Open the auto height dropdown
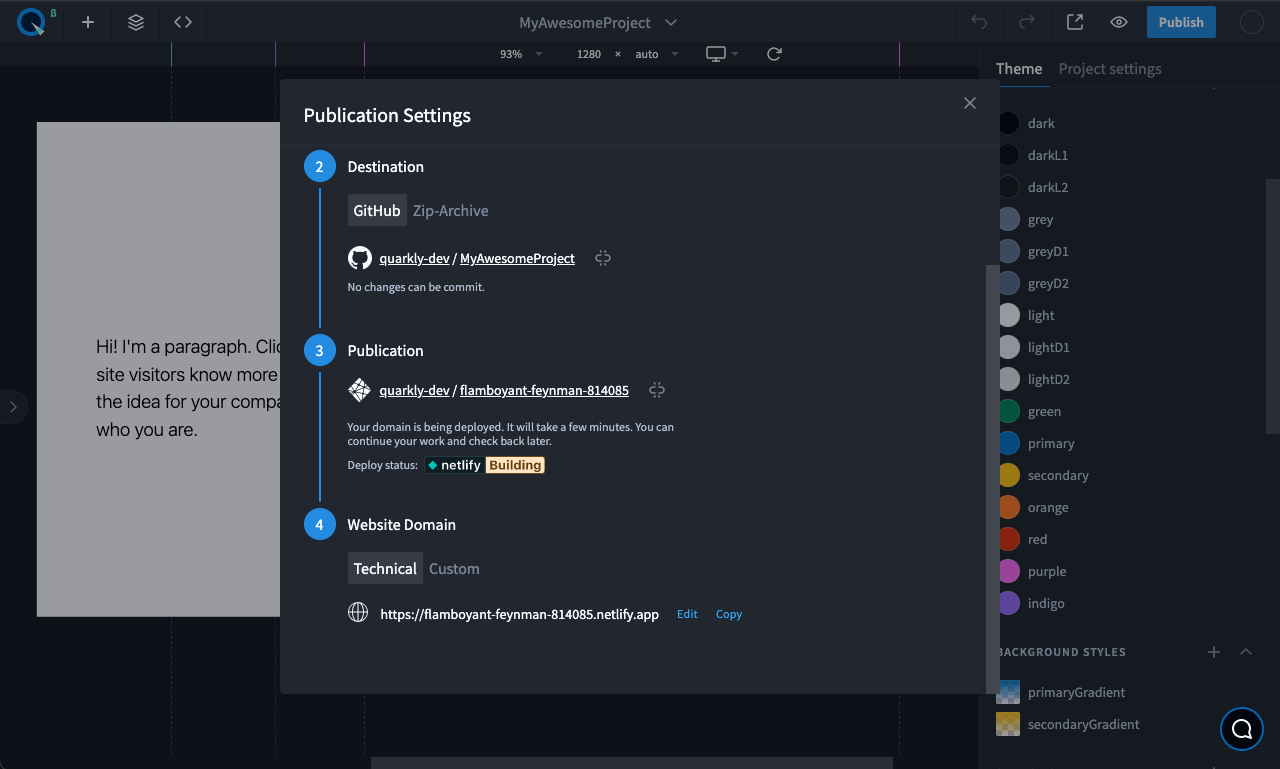The width and height of the screenshot is (1280, 769). [657, 54]
